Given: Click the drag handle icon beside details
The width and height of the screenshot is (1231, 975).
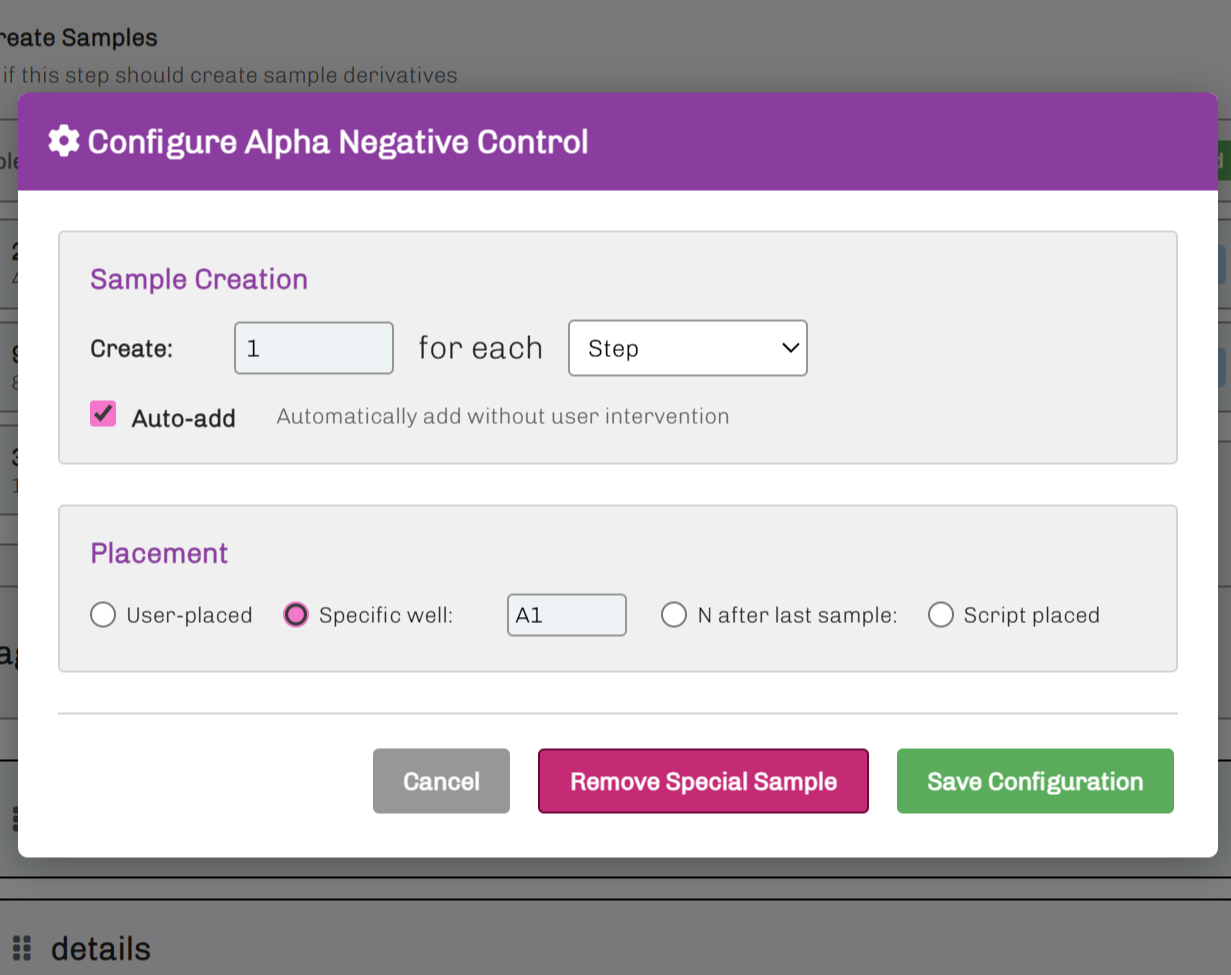Looking at the screenshot, I should 22,948.
